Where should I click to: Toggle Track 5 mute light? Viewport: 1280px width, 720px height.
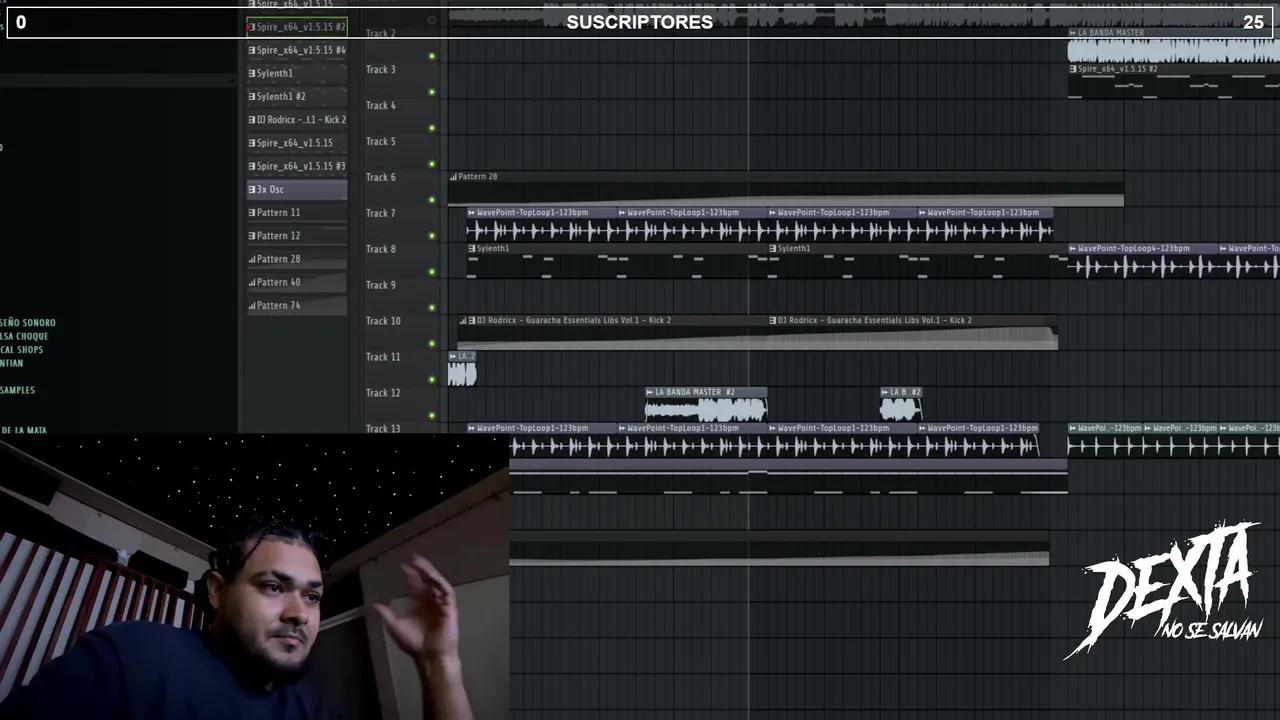point(432,164)
